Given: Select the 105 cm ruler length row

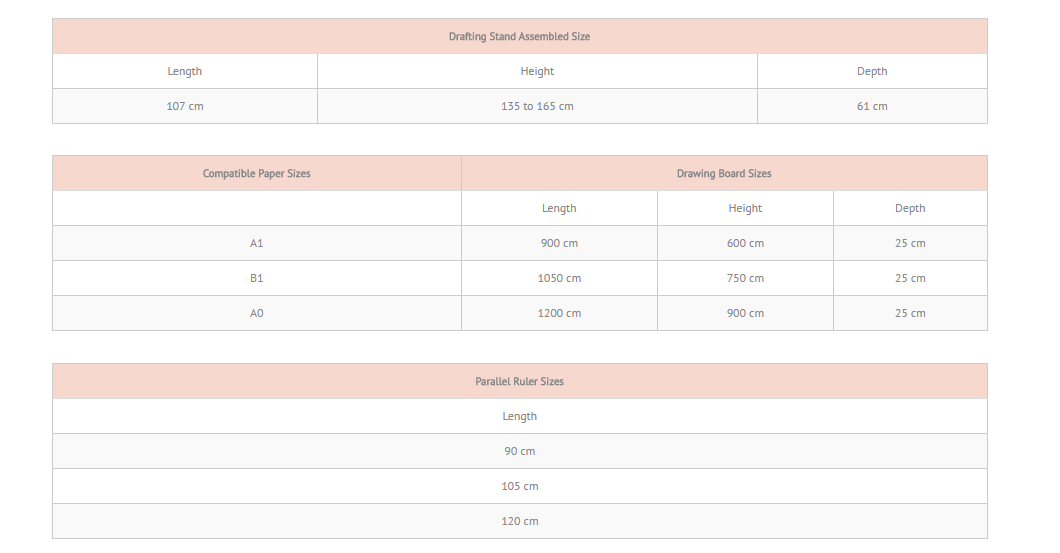Looking at the screenshot, I should click(x=519, y=486).
